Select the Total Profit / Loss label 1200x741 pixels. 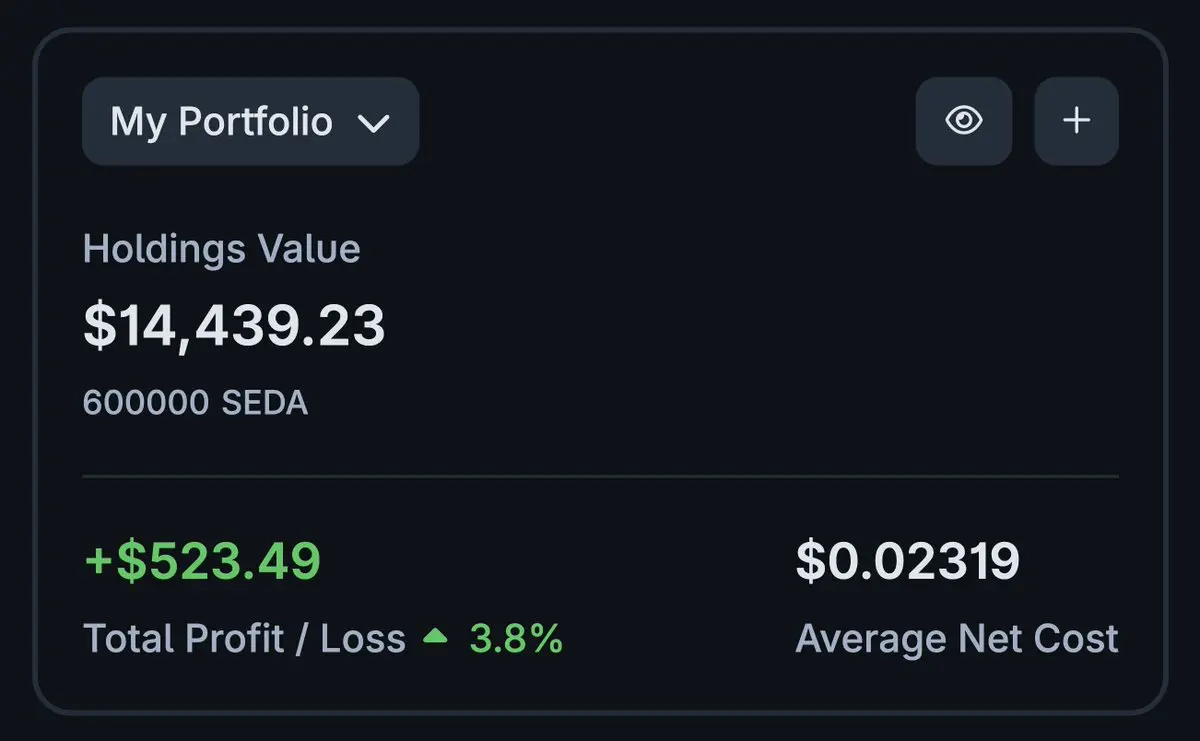[244, 638]
